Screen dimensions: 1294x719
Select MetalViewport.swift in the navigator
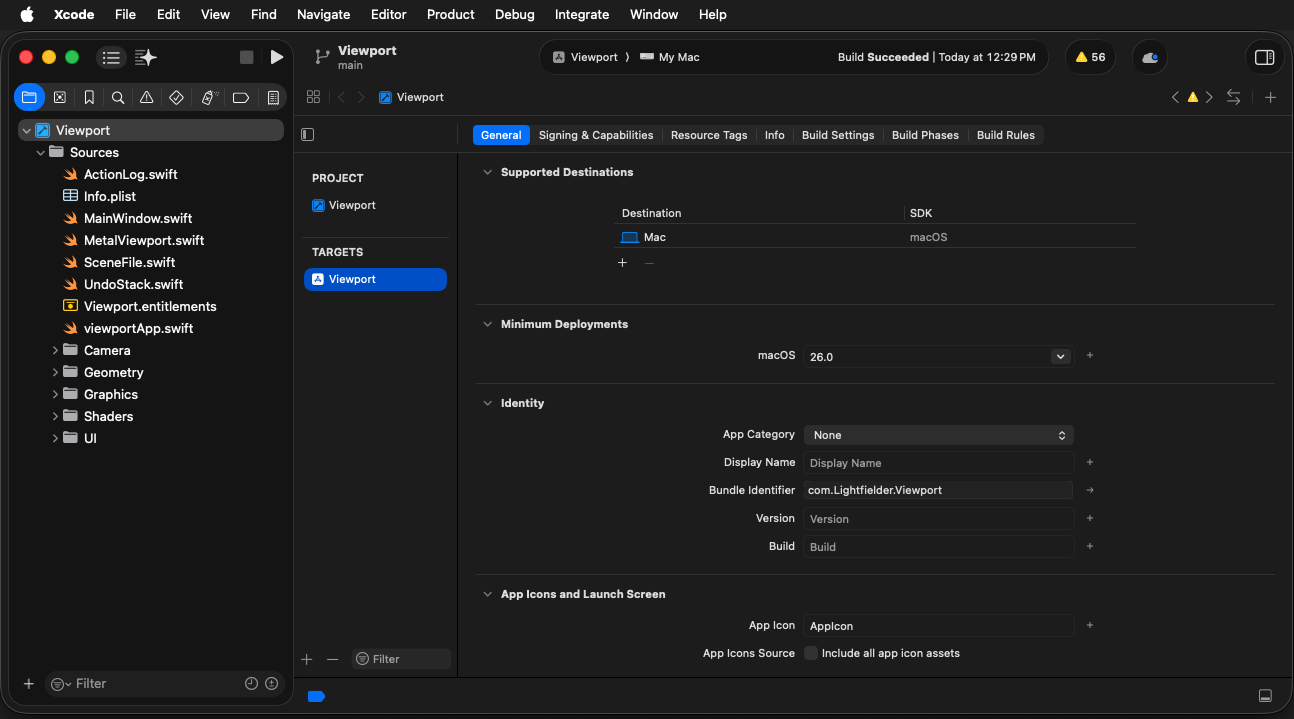point(144,240)
